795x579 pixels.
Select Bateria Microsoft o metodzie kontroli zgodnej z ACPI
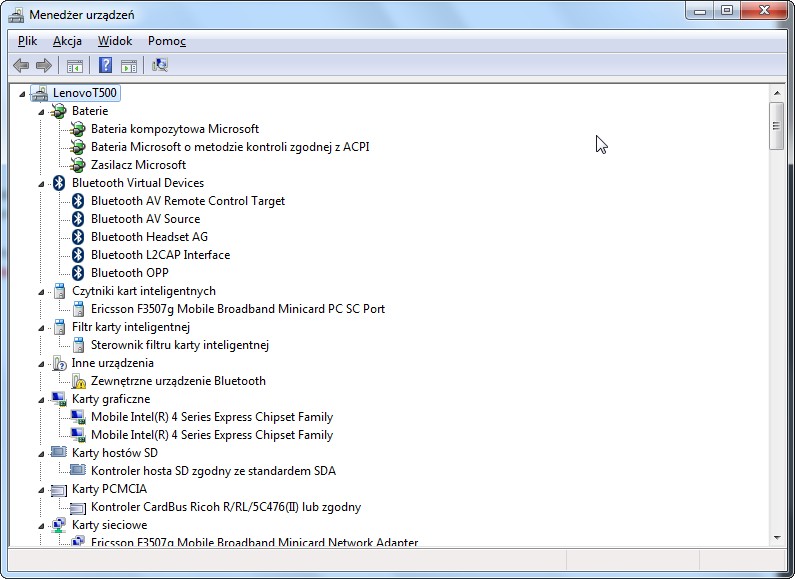tap(230, 147)
